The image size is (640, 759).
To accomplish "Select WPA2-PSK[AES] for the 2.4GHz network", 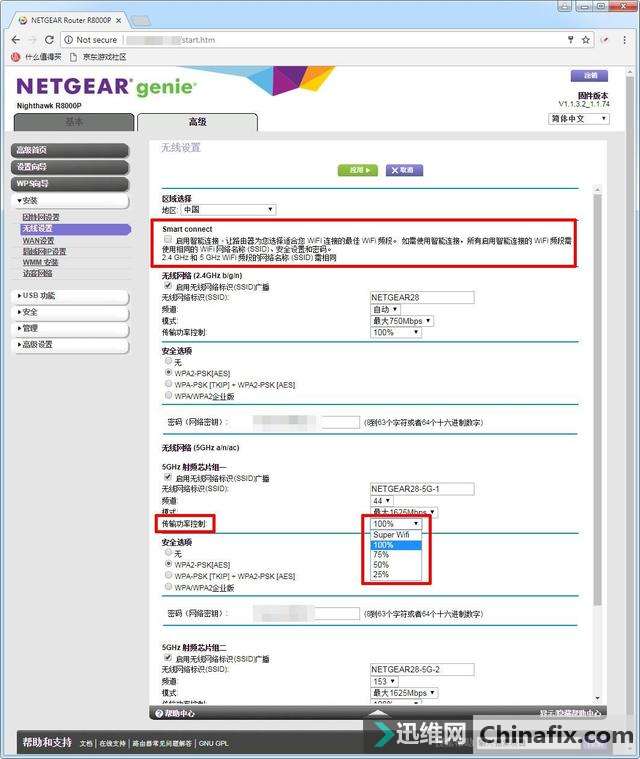I will pyautogui.click(x=168, y=372).
